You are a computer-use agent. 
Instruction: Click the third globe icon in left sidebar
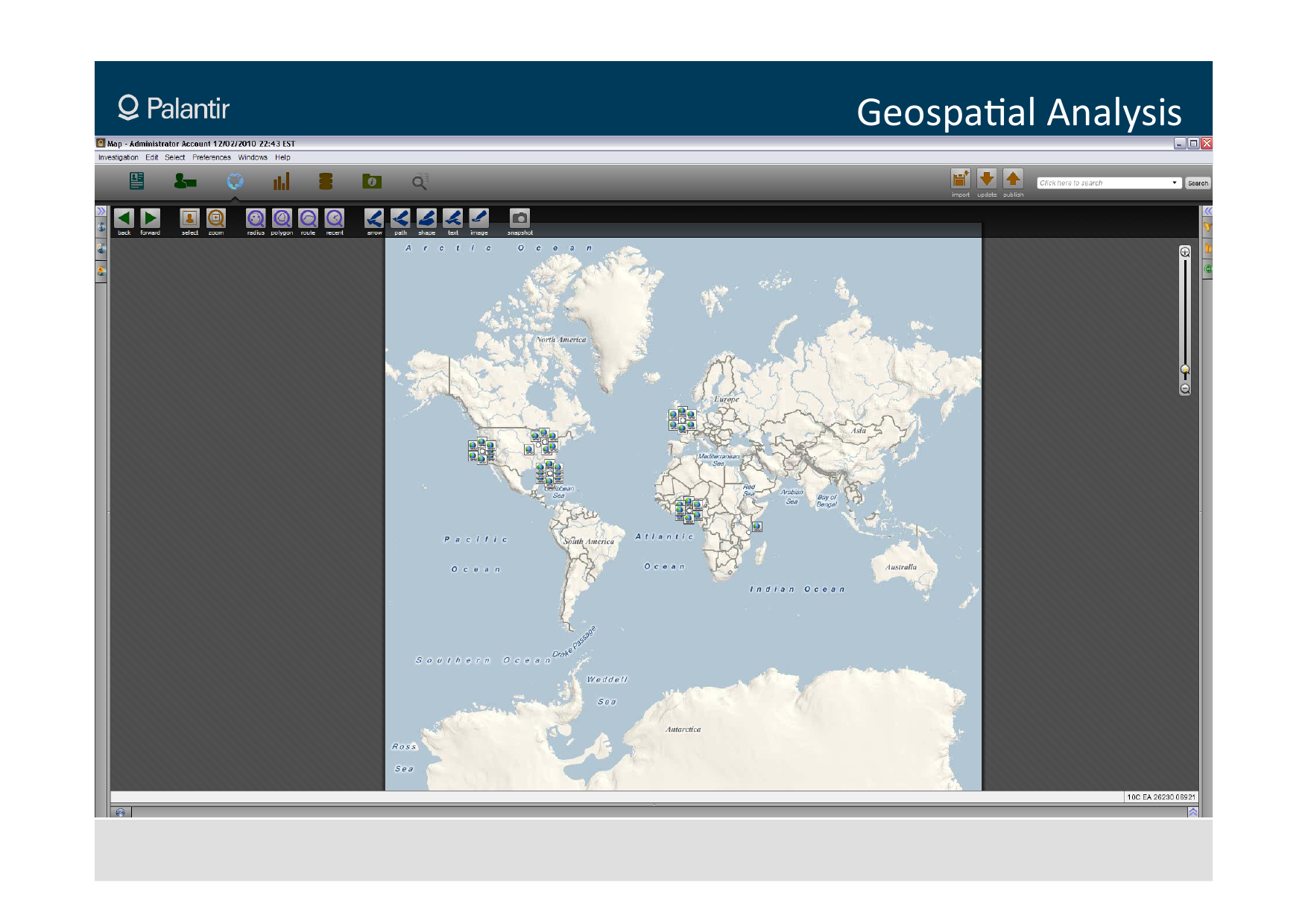click(x=101, y=270)
